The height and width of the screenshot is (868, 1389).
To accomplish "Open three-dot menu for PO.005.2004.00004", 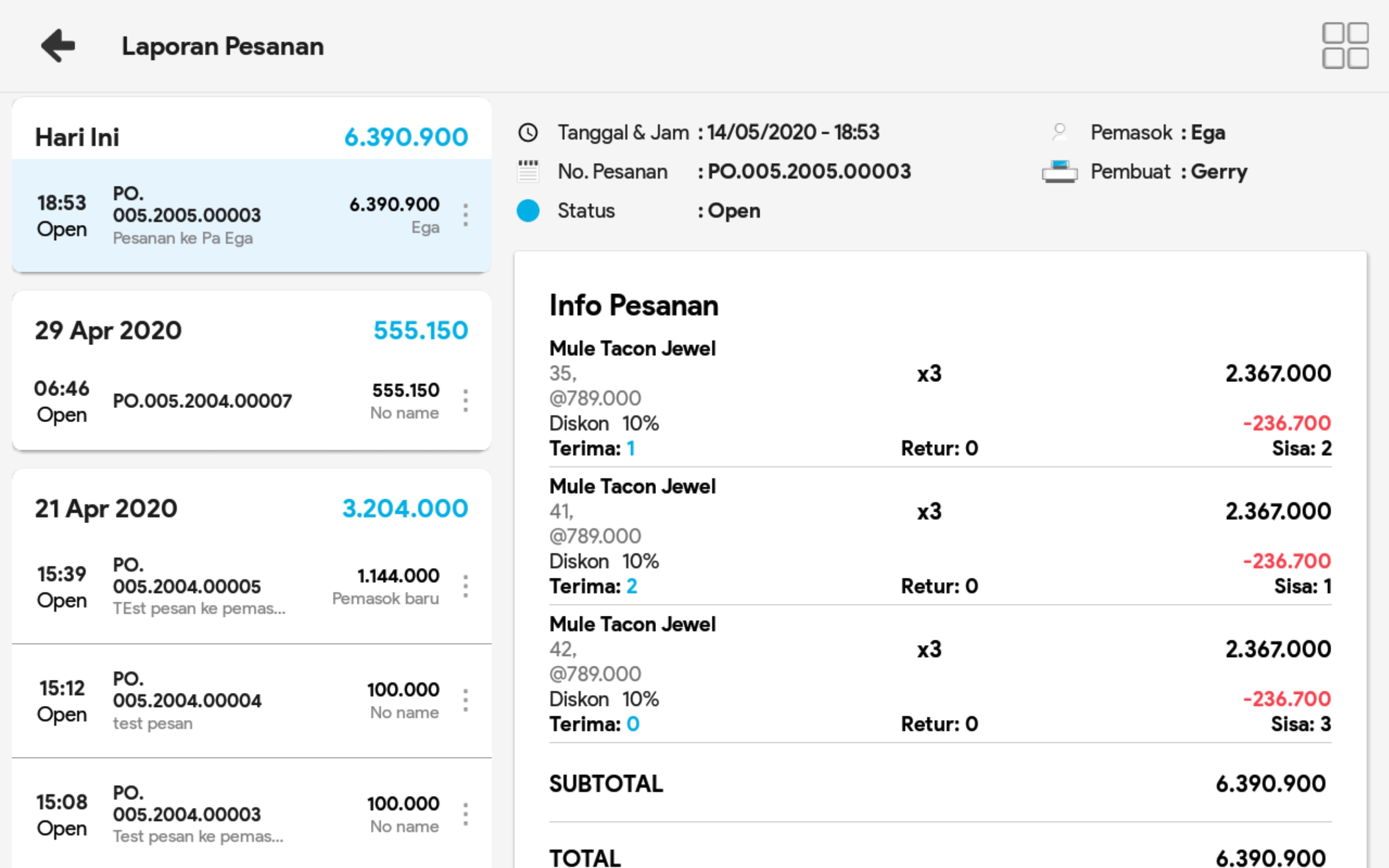I will click(465, 700).
